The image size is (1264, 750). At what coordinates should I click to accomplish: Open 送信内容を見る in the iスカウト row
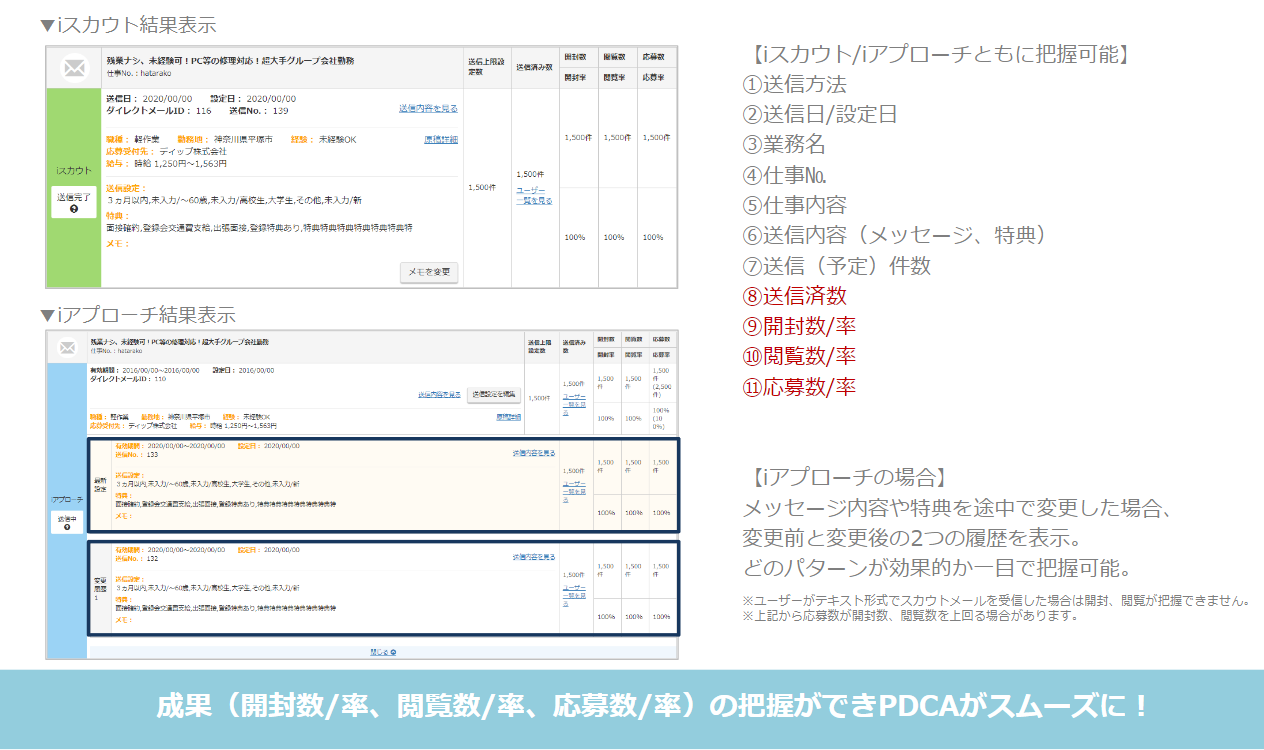(427, 108)
